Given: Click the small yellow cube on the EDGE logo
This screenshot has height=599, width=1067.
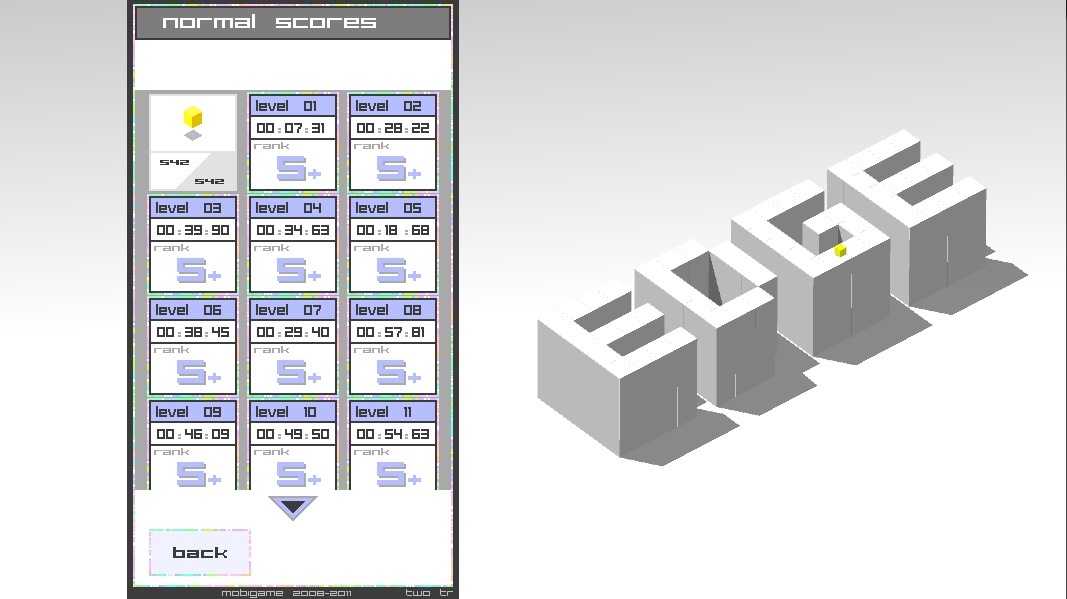Looking at the screenshot, I should (x=841, y=250).
